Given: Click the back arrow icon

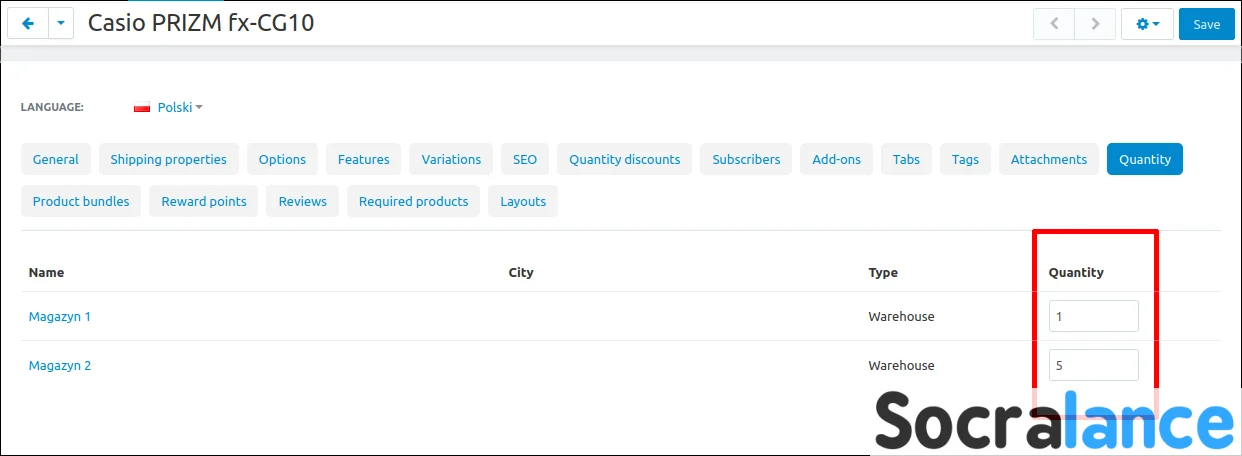Looking at the screenshot, I should 28,24.
